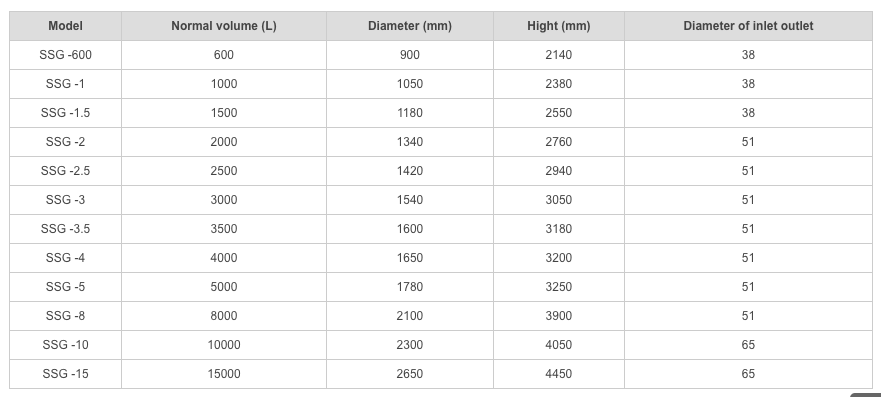The image size is (881, 397).
Task: Click the Hight (mm) column header
Action: tap(558, 26)
